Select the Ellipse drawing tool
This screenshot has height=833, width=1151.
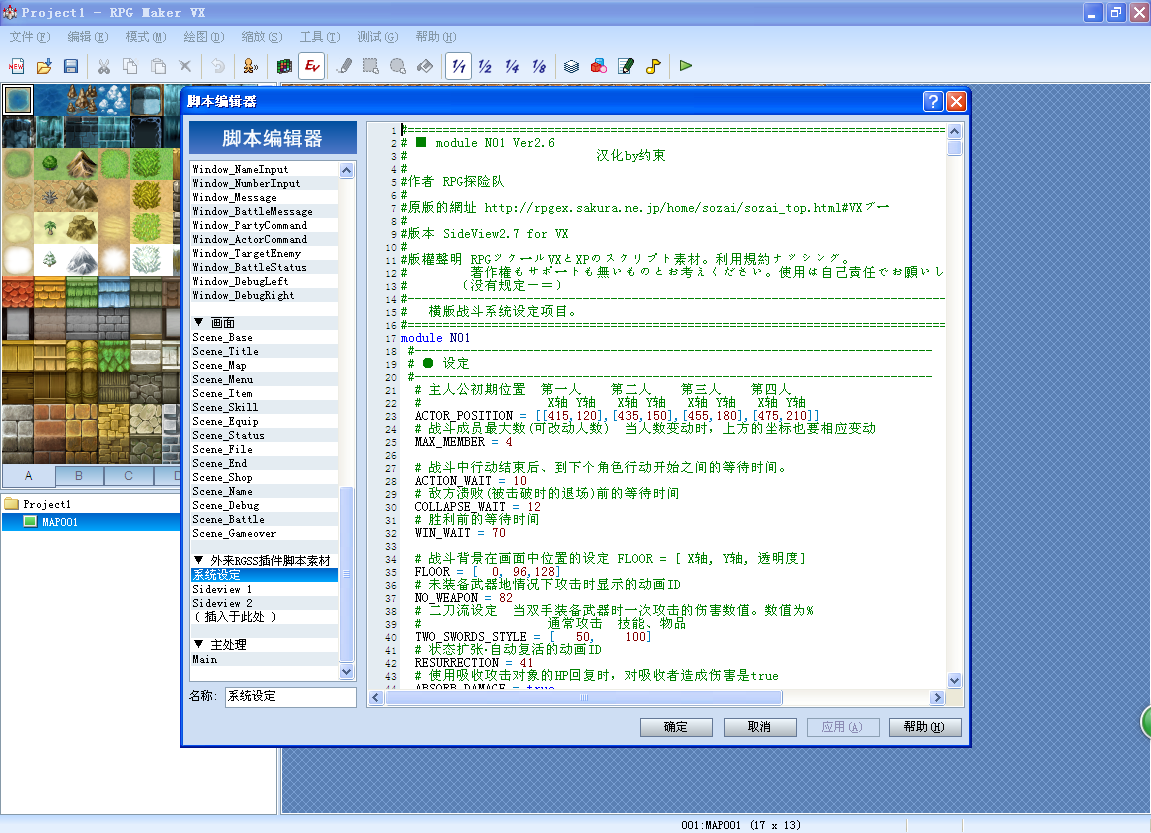[398, 66]
